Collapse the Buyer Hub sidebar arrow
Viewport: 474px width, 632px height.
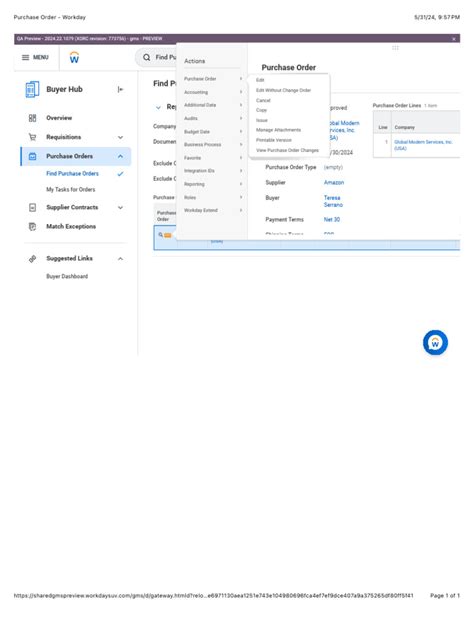120,89
